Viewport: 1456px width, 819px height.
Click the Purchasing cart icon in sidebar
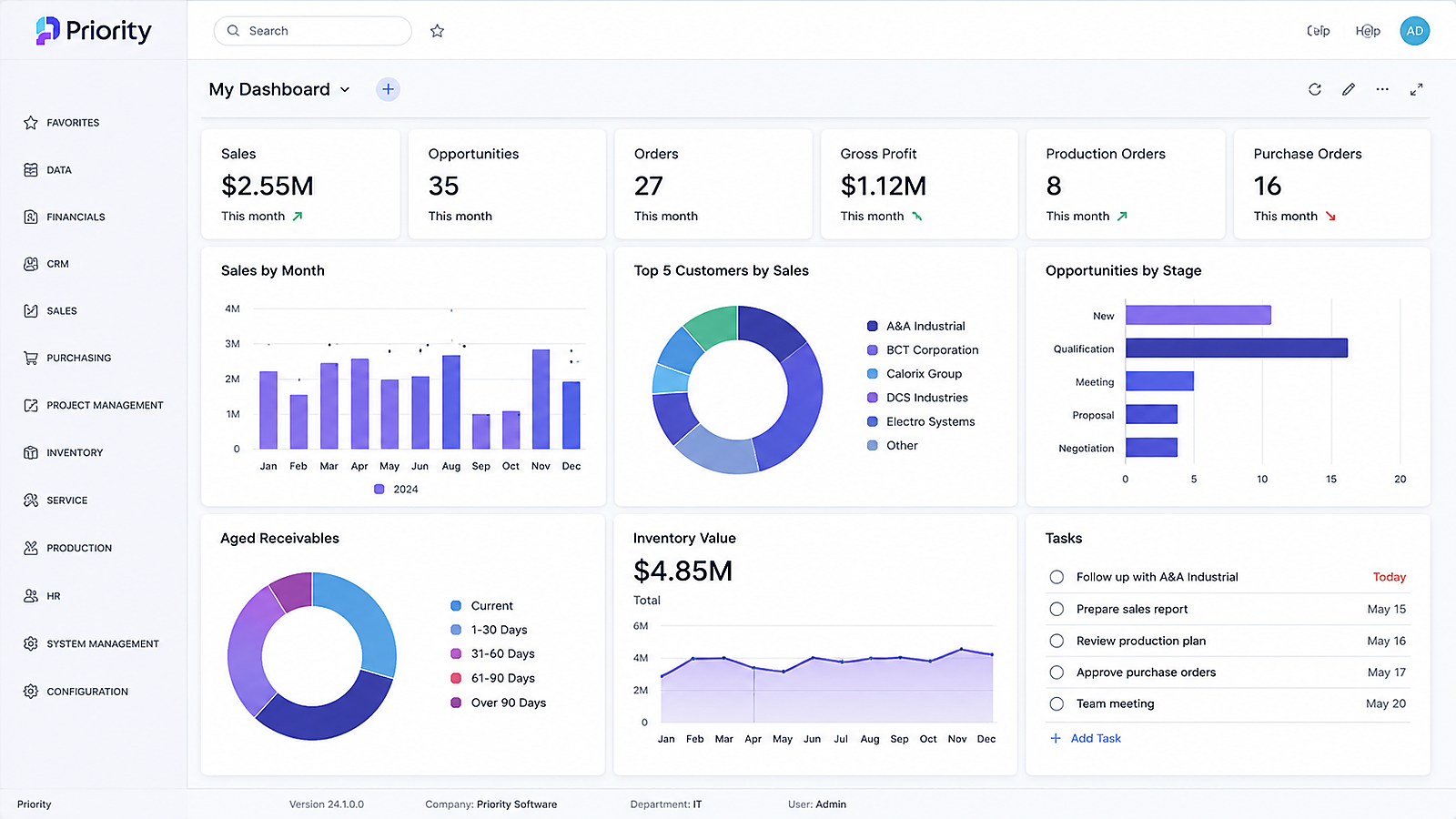coord(31,359)
